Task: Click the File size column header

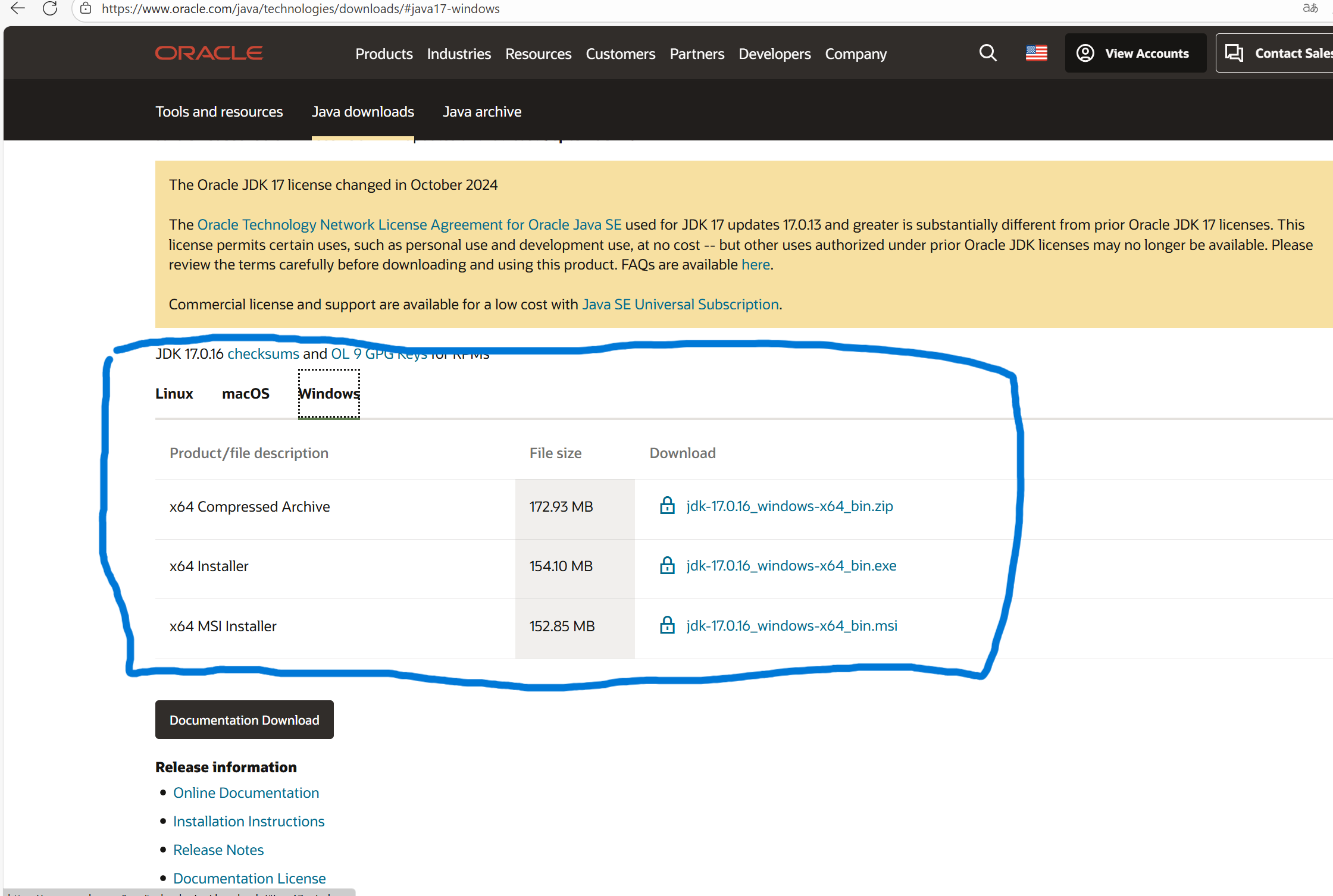Action: (x=555, y=453)
